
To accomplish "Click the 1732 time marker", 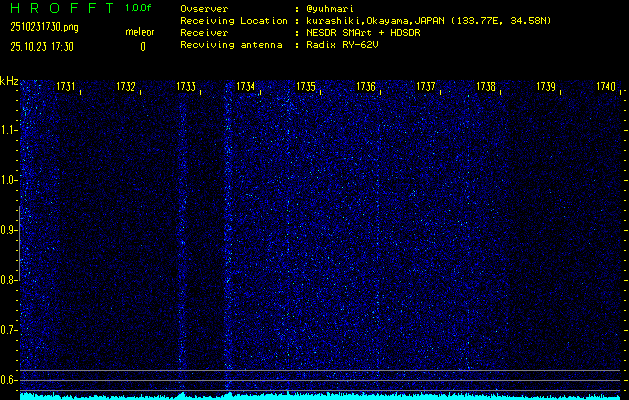I will coord(126,86).
